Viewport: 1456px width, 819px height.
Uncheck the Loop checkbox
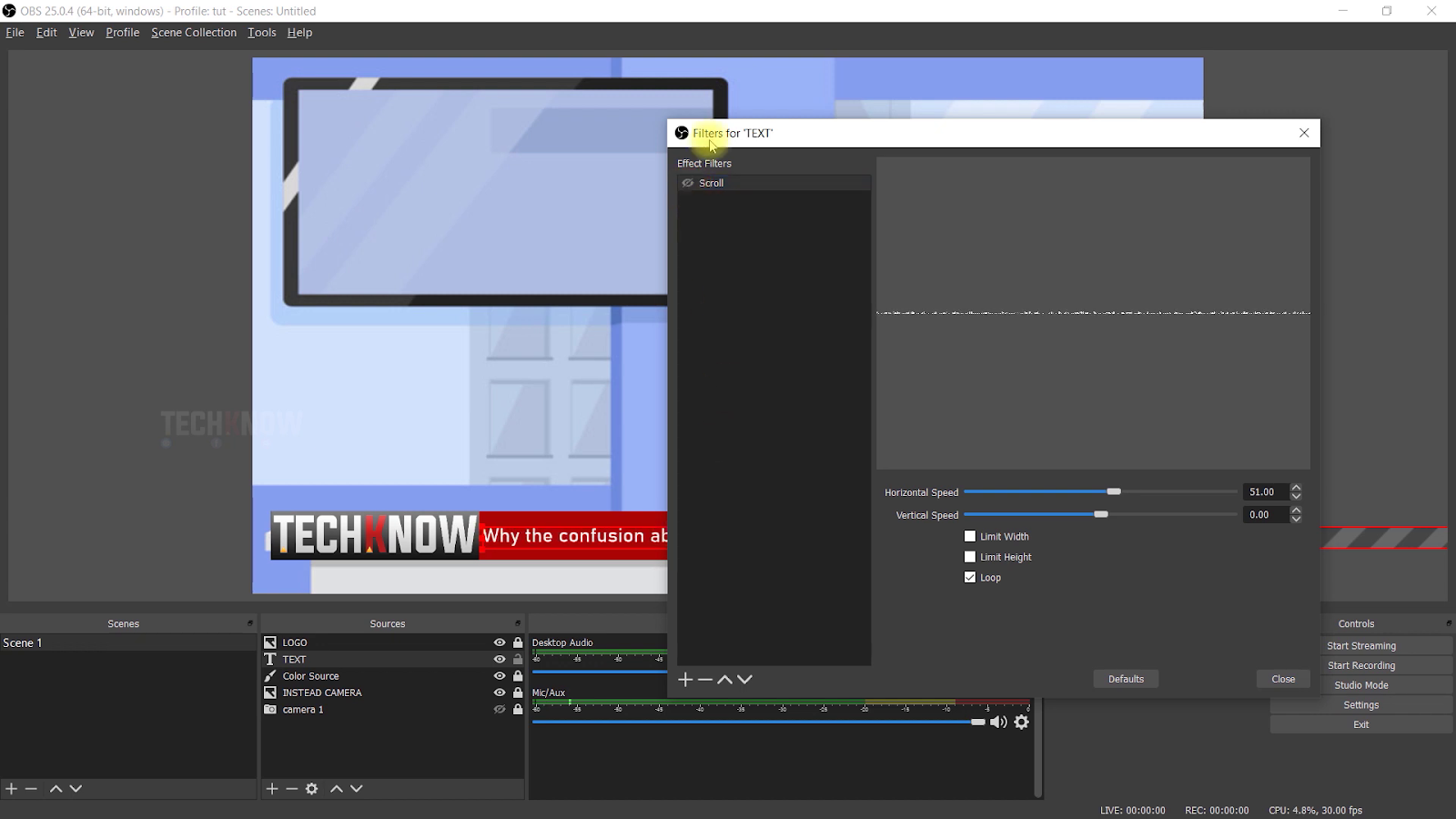coord(970,577)
